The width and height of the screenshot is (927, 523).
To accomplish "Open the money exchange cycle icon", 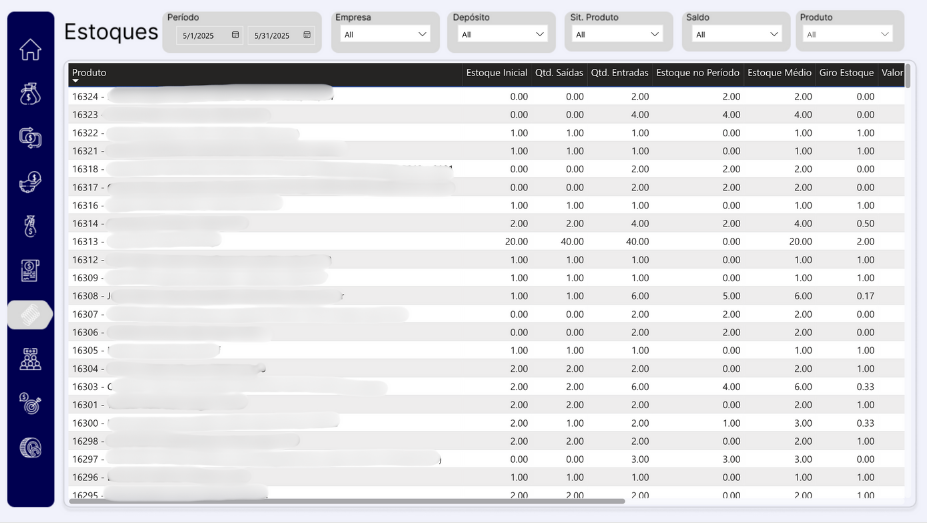I will tap(30, 138).
